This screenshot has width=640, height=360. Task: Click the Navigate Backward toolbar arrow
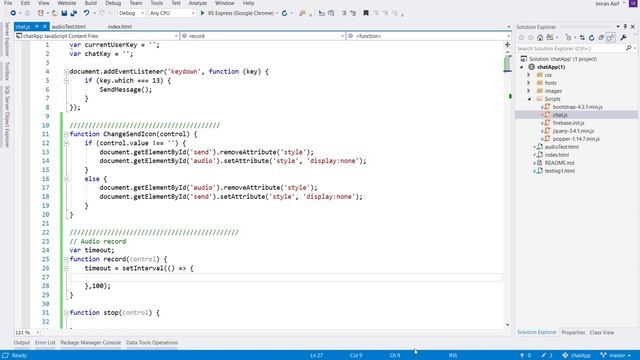tap(13, 13)
